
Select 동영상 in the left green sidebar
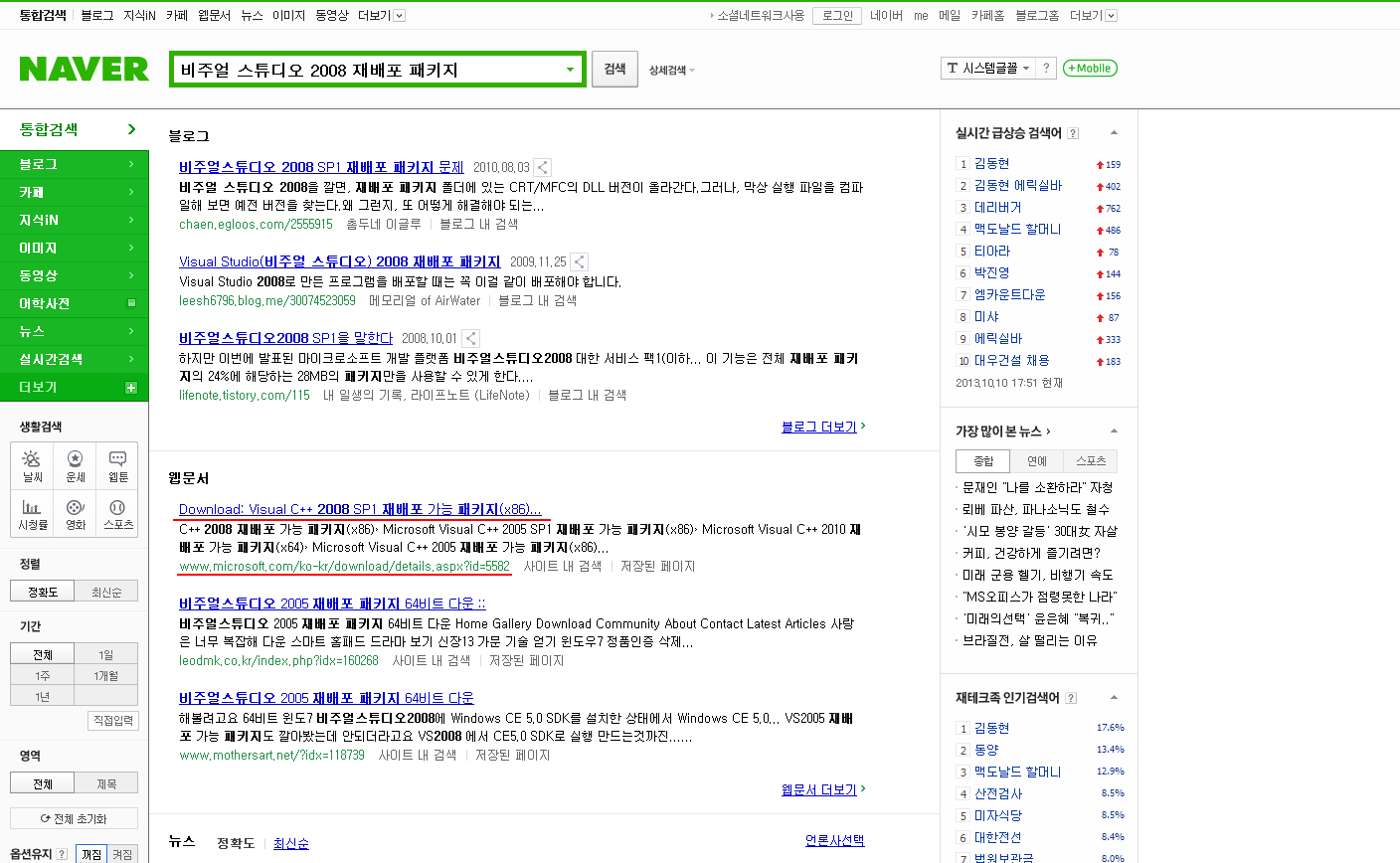pyautogui.click(x=75, y=275)
